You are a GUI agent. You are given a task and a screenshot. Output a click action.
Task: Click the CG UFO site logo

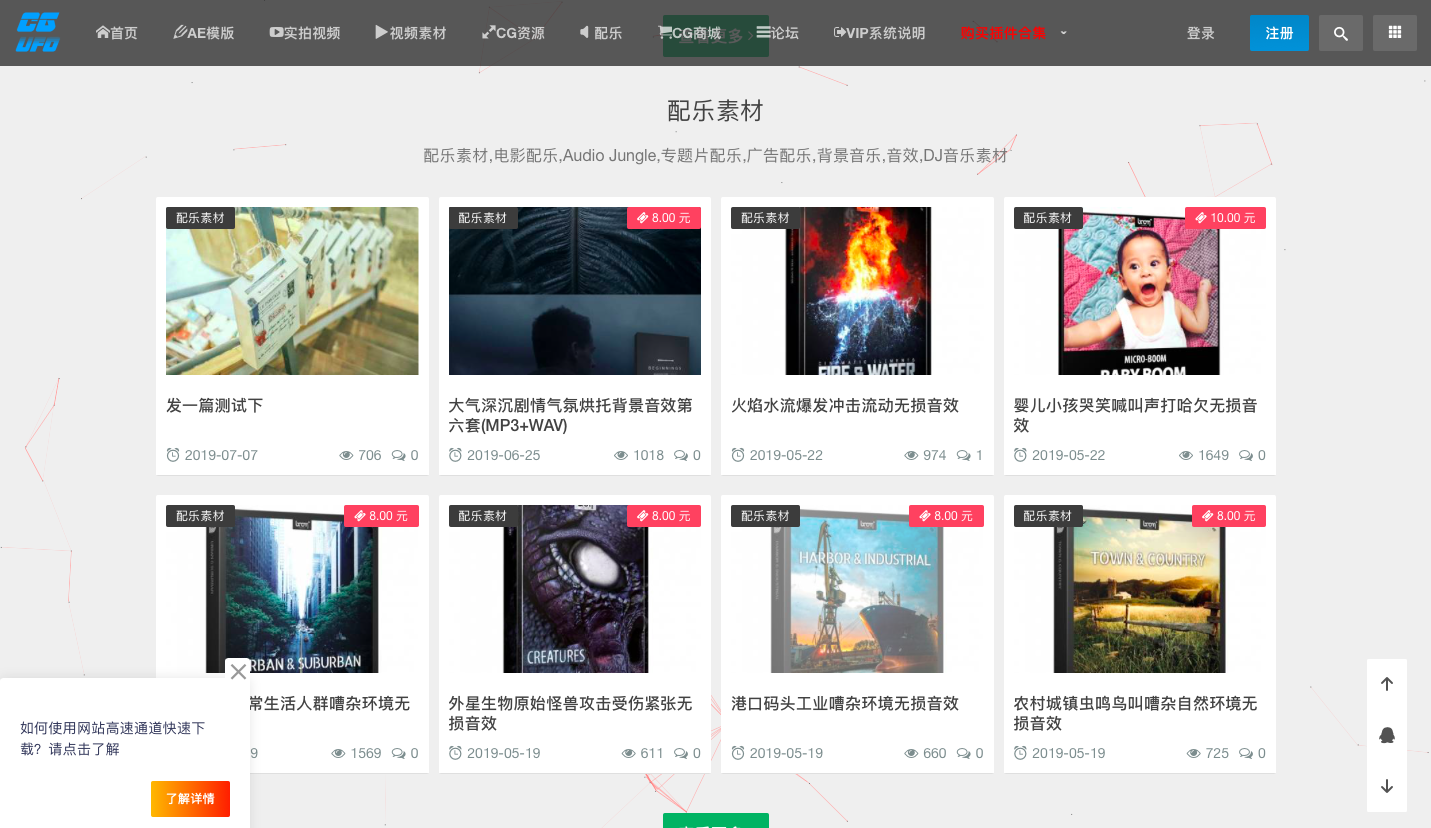click(x=38, y=33)
